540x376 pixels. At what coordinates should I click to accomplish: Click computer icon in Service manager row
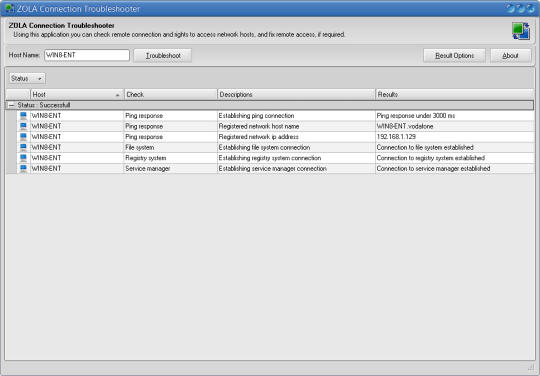click(x=23, y=168)
